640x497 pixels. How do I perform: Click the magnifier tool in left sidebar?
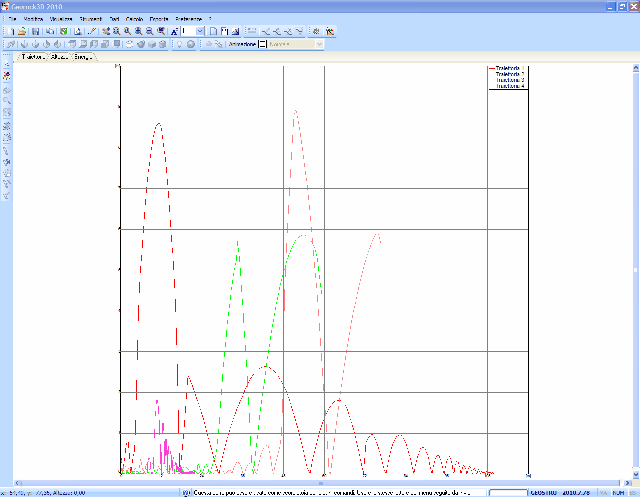(7, 100)
